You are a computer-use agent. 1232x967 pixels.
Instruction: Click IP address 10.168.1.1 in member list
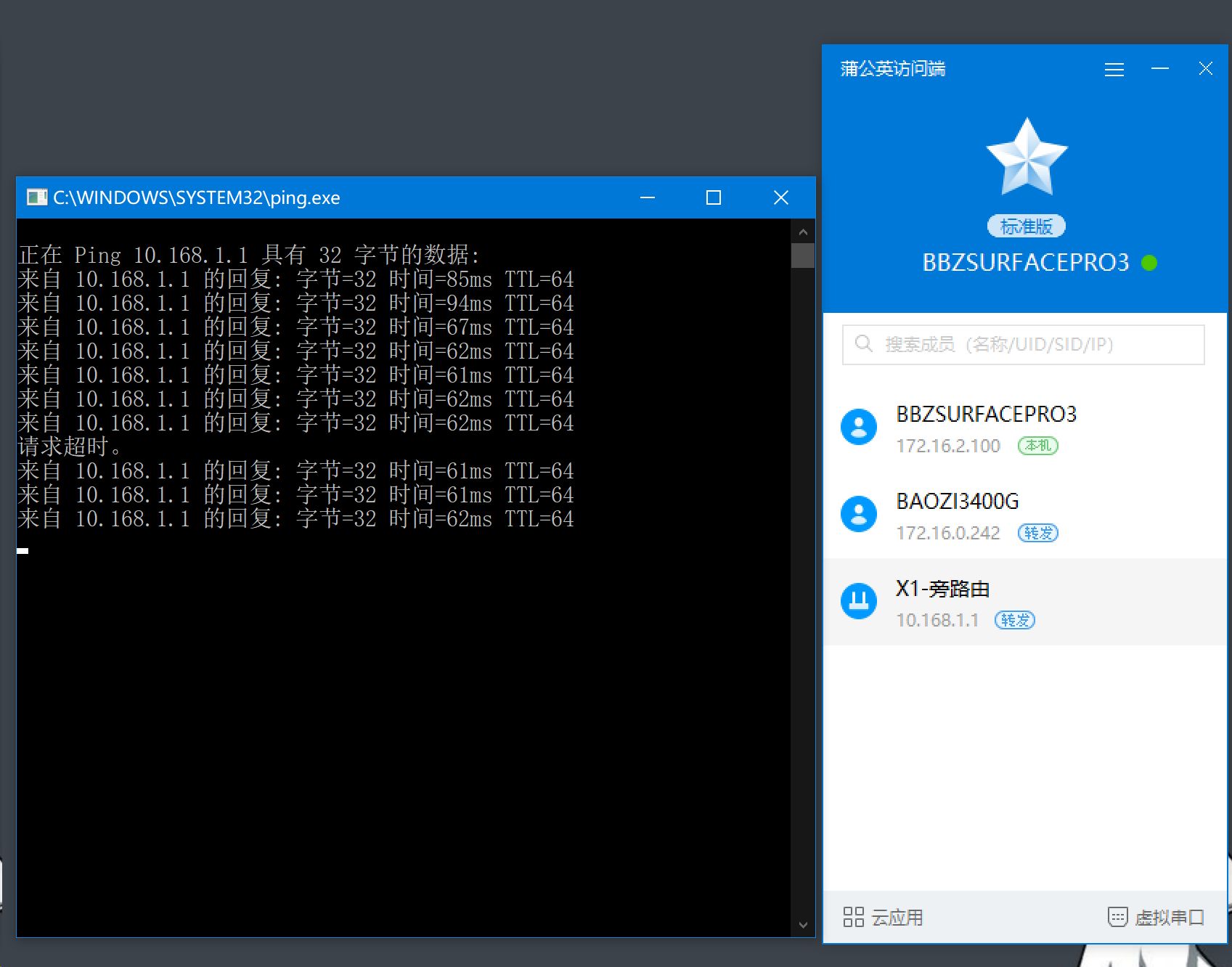click(x=937, y=620)
